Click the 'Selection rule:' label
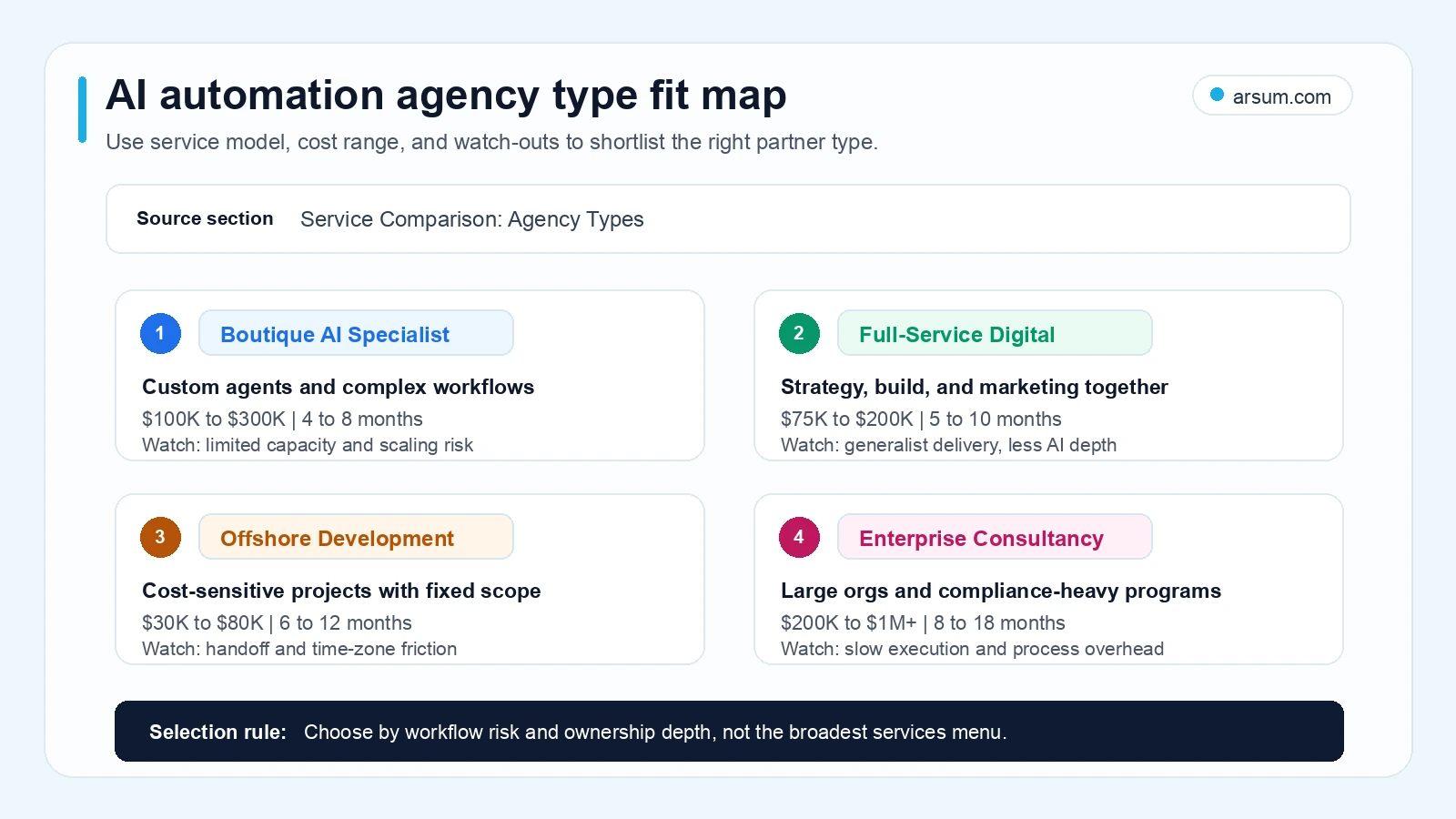Image resolution: width=1456 pixels, height=819 pixels. (217, 732)
